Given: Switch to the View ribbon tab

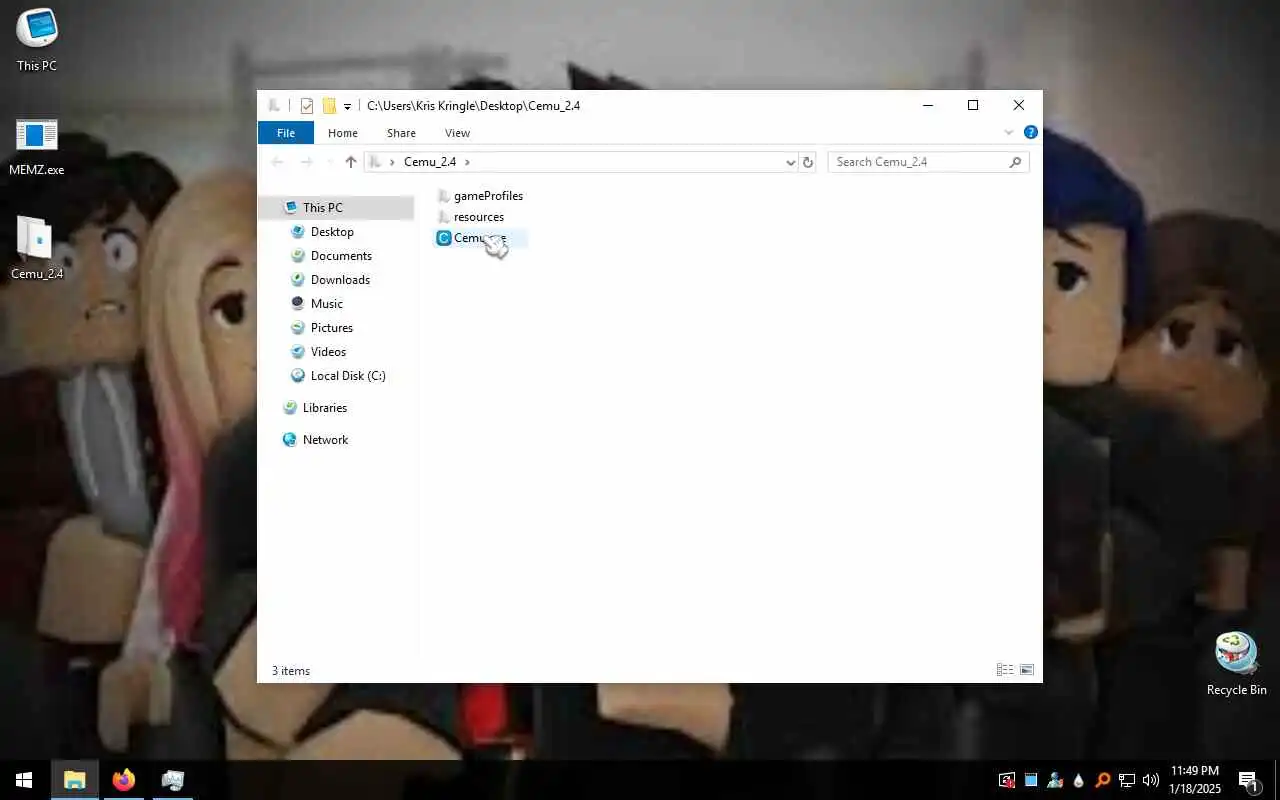Looking at the screenshot, I should [x=457, y=133].
